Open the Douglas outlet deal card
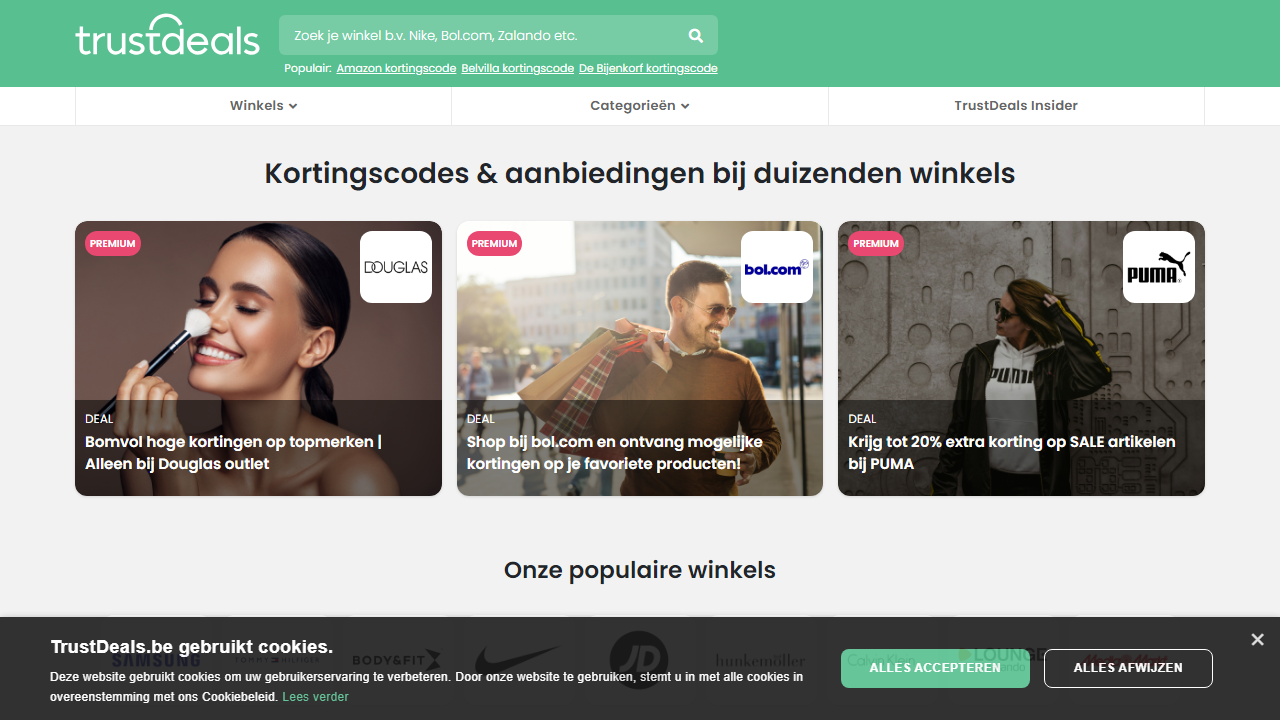The height and width of the screenshot is (720, 1280). [x=258, y=358]
